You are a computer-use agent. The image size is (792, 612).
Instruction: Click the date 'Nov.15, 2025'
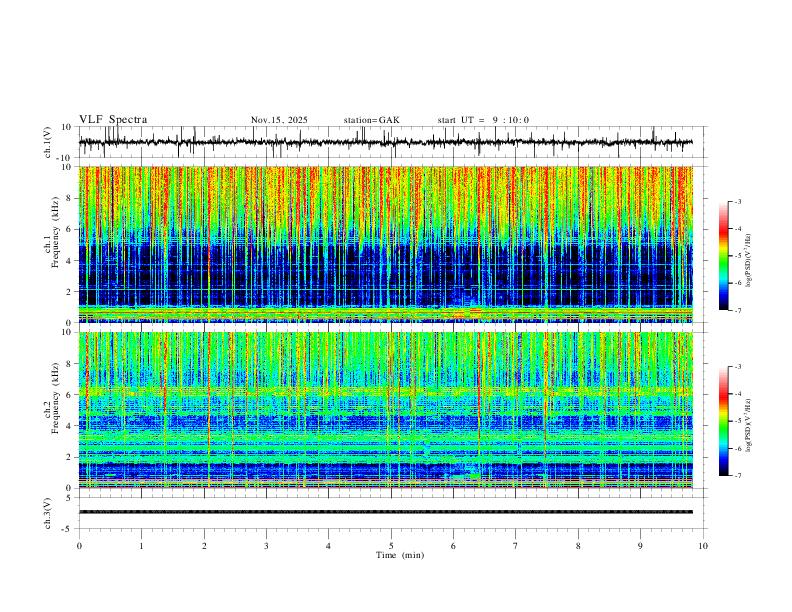click(x=279, y=120)
